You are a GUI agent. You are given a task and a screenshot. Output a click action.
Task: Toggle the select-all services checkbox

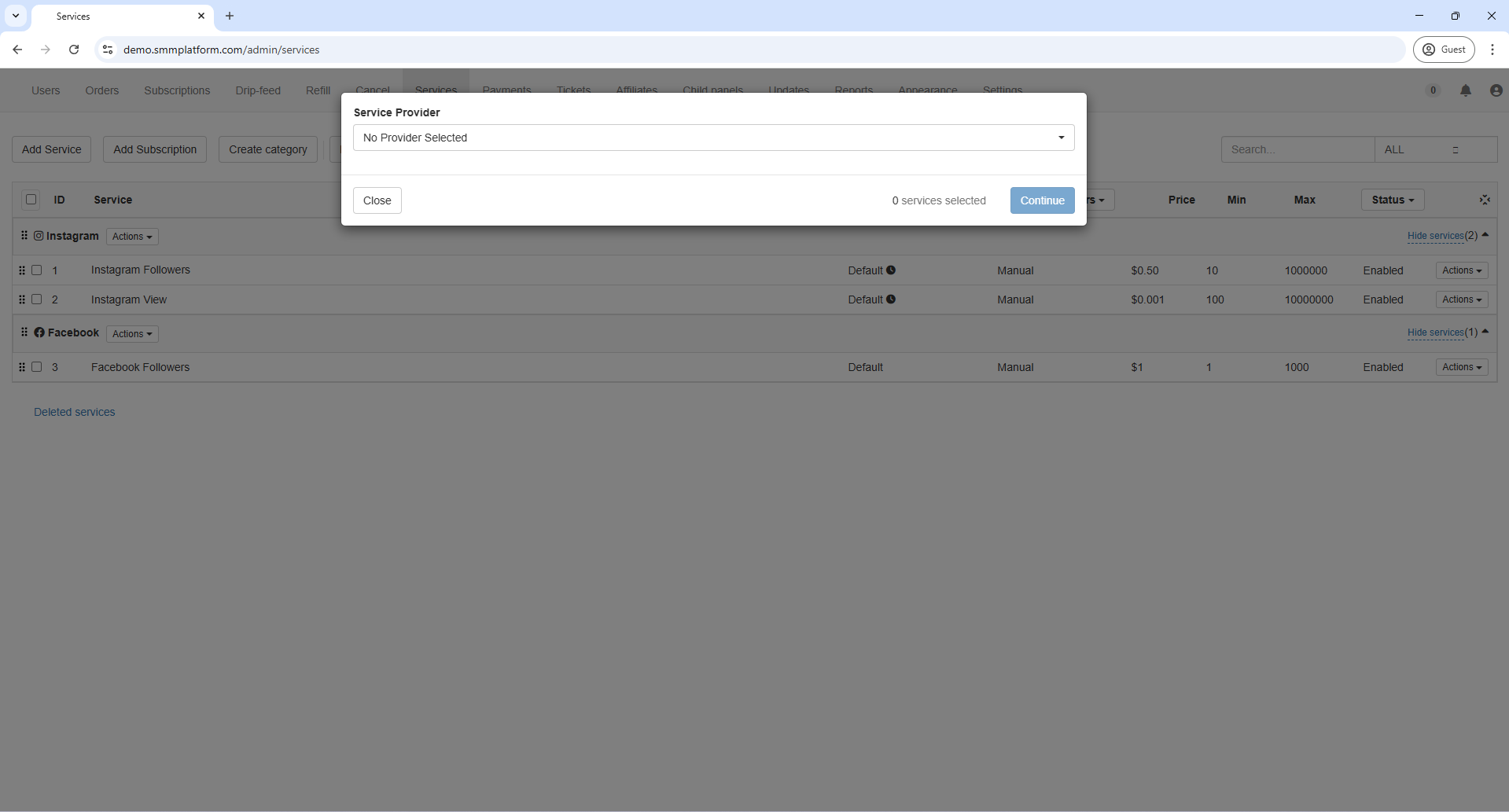[31, 200]
